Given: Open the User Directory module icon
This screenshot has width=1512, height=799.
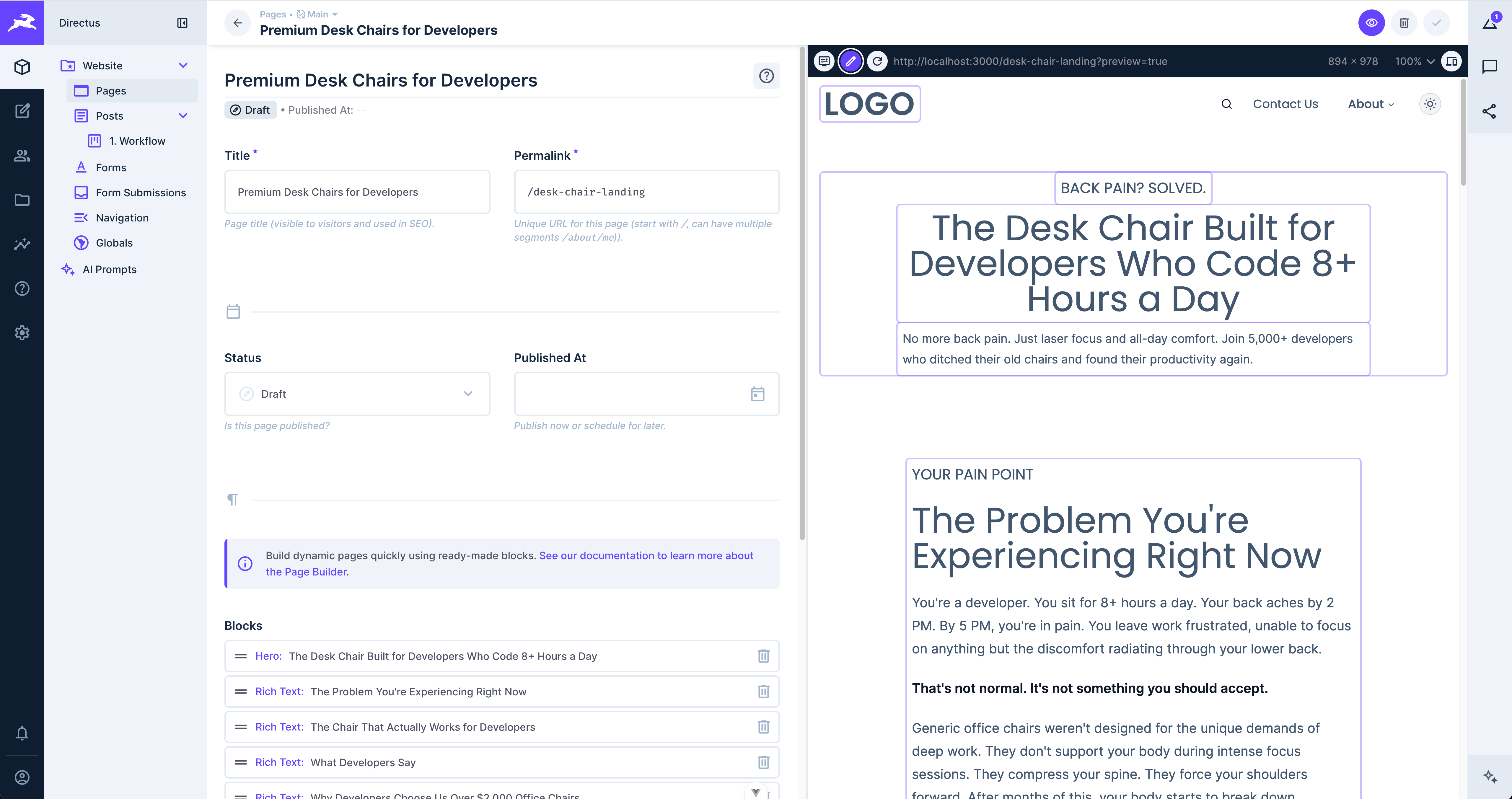Looking at the screenshot, I should (x=22, y=156).
